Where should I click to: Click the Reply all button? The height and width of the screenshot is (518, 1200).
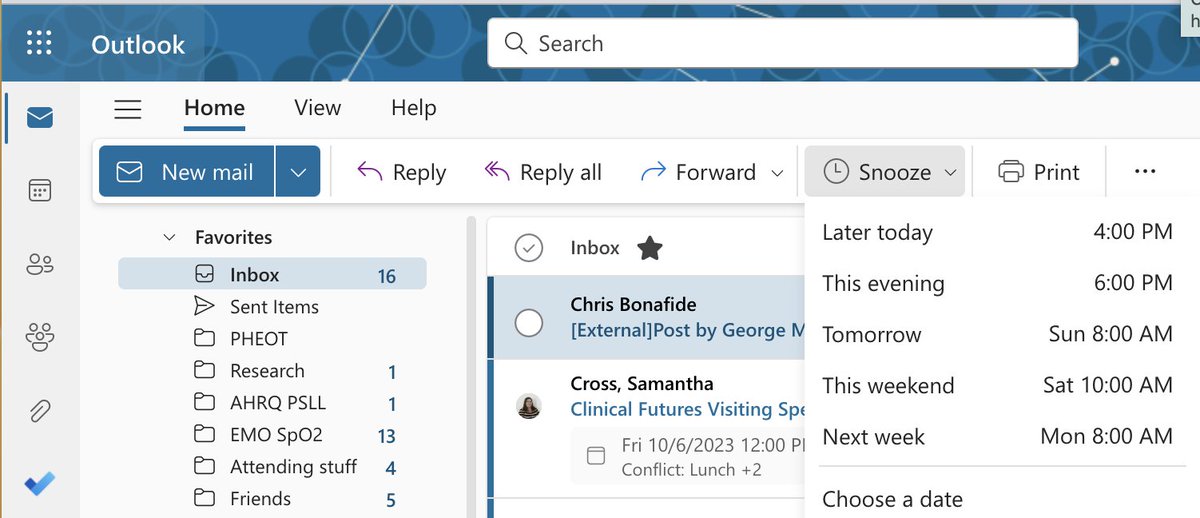(543, 172)
